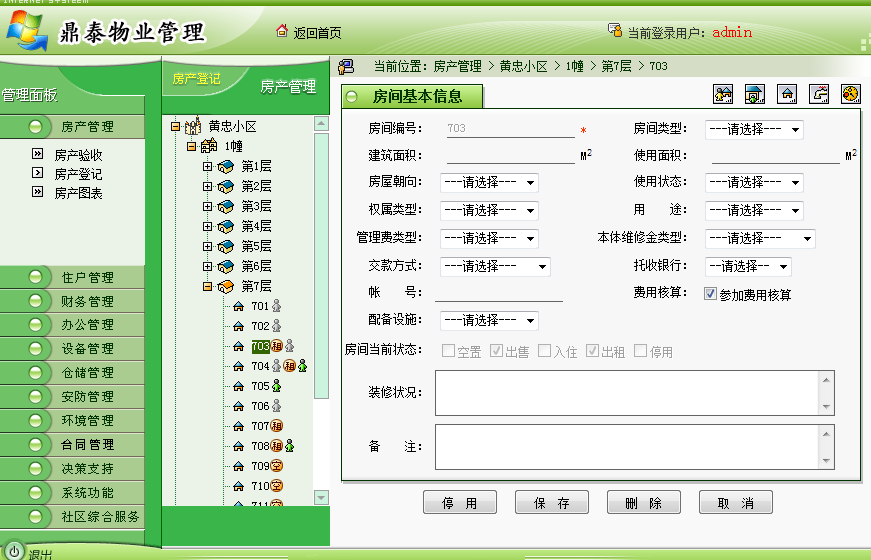Click the small house toolbar icon
The width and height of the screenshot is (871, 560).
pyautogui.click(x=787, y=94)
